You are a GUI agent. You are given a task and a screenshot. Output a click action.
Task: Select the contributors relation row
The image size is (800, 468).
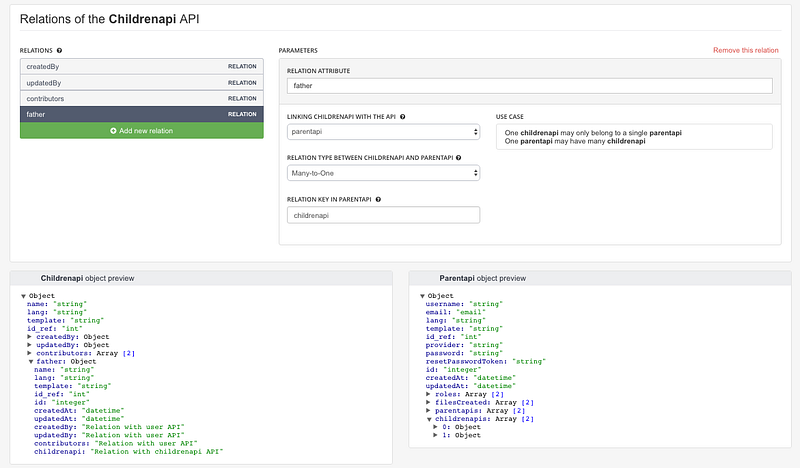[142, 98]
